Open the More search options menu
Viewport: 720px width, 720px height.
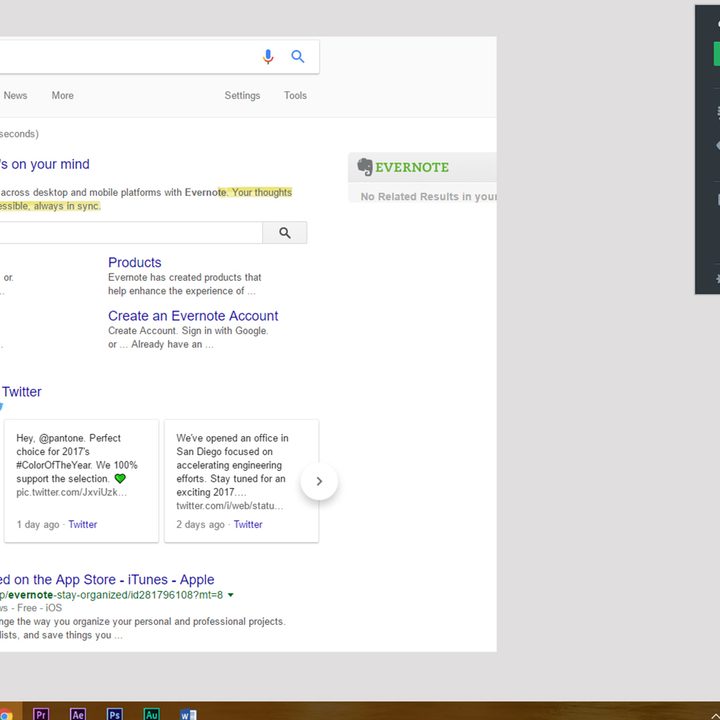click(x=62, y=96)
